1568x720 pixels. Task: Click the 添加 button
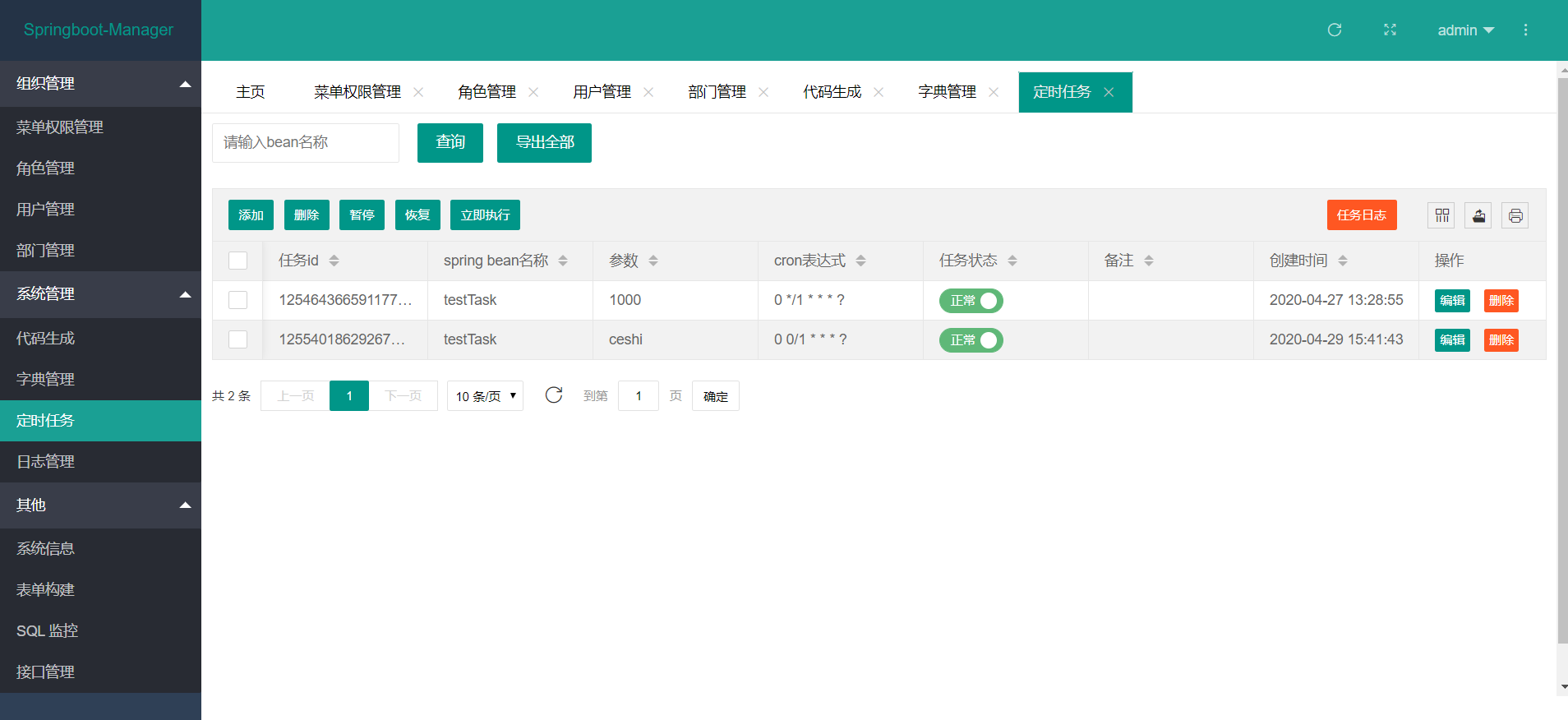tap(251, 215)
